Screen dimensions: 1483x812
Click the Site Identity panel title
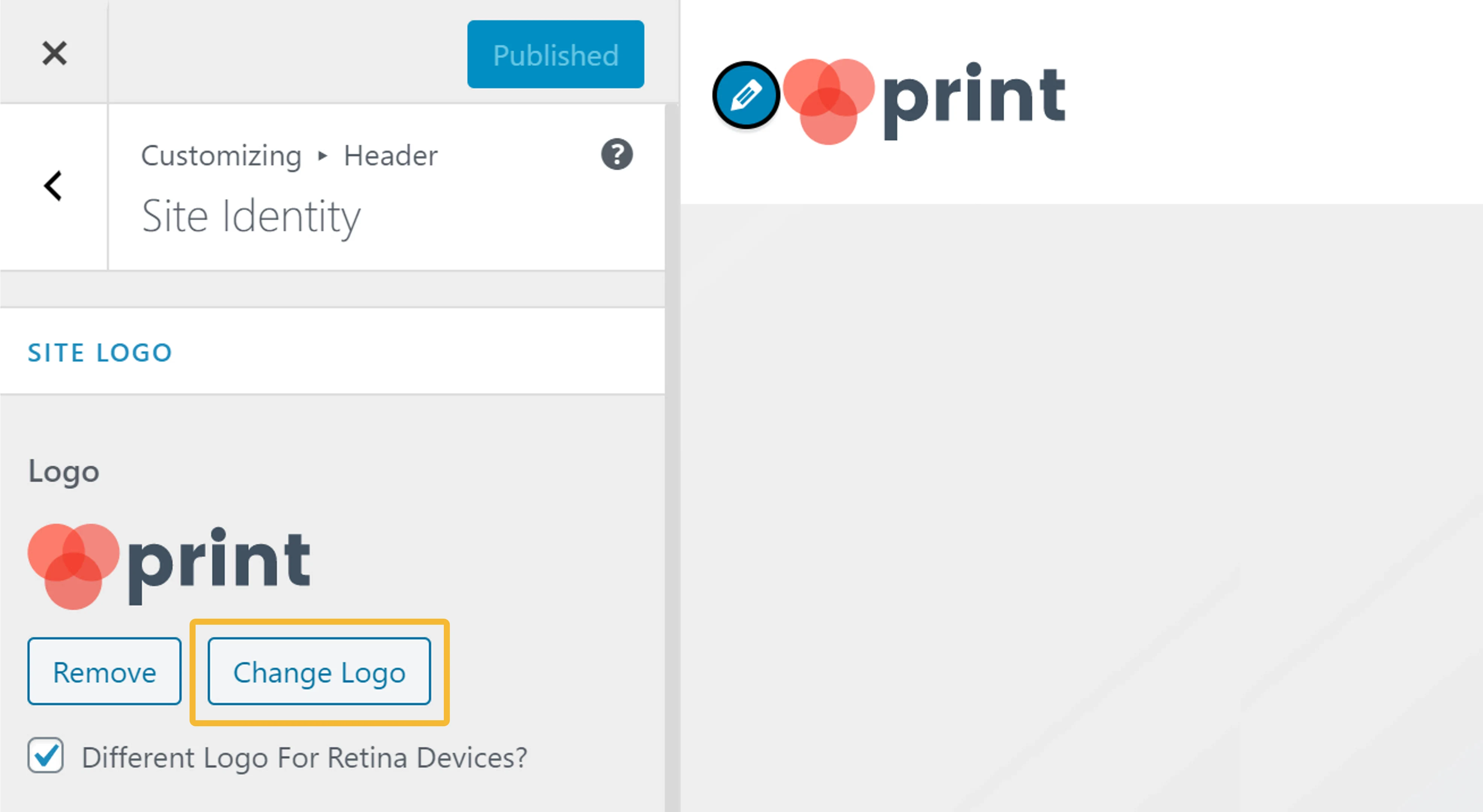click(251, 217)
